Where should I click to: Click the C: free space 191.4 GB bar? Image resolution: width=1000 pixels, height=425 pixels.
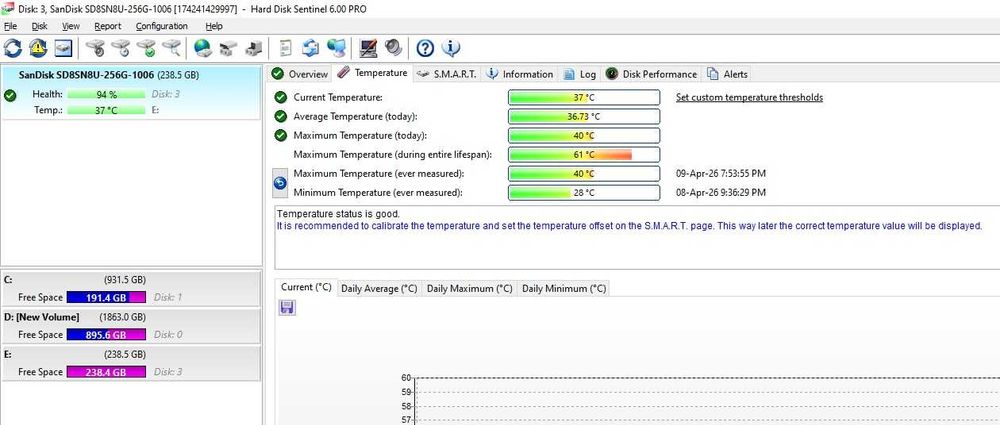point(107,297)
